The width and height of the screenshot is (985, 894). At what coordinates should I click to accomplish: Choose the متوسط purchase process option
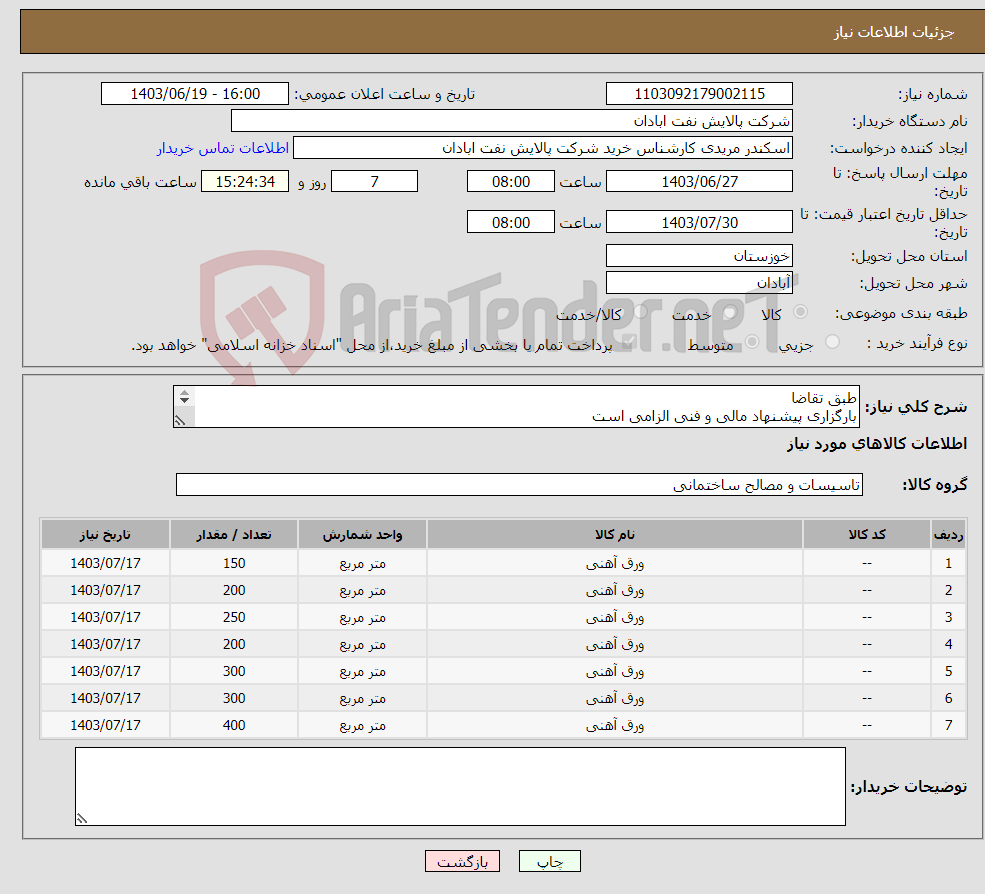pyautogui.click(x=752, y=342)
